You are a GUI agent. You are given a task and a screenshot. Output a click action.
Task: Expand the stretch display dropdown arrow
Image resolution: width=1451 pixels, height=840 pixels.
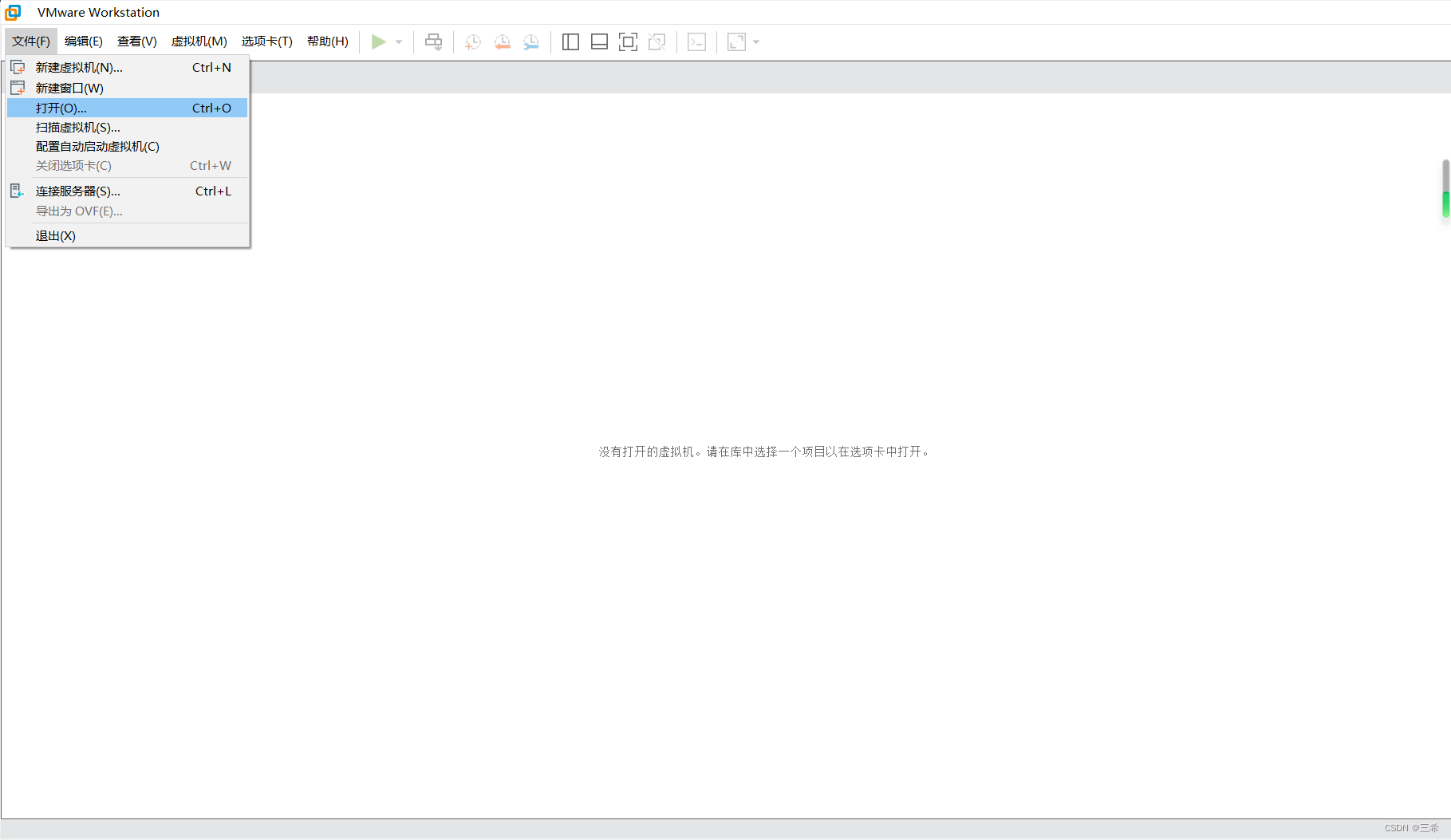pos(756,42)
